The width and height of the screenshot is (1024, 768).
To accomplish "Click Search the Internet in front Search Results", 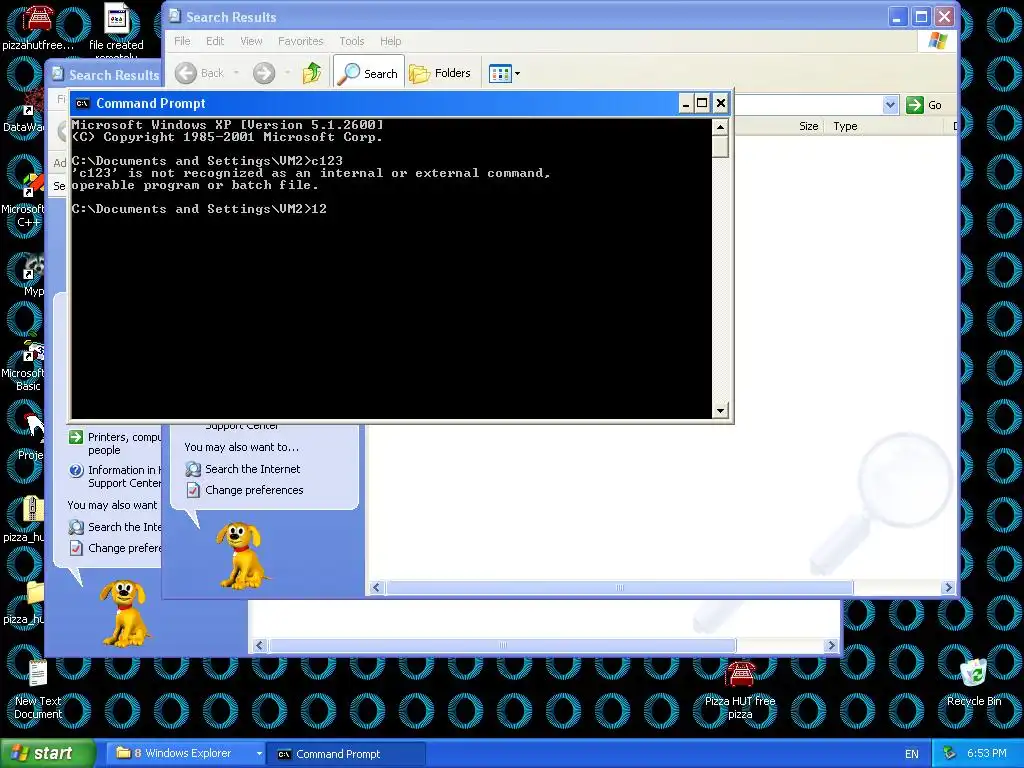I will coord(253,469).
